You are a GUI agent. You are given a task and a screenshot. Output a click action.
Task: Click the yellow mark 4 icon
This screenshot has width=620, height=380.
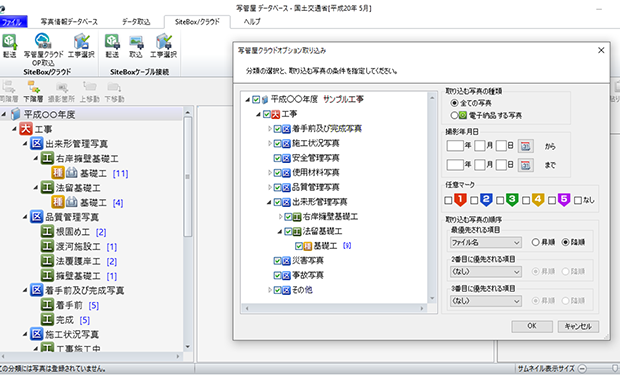tap(538, 200)
